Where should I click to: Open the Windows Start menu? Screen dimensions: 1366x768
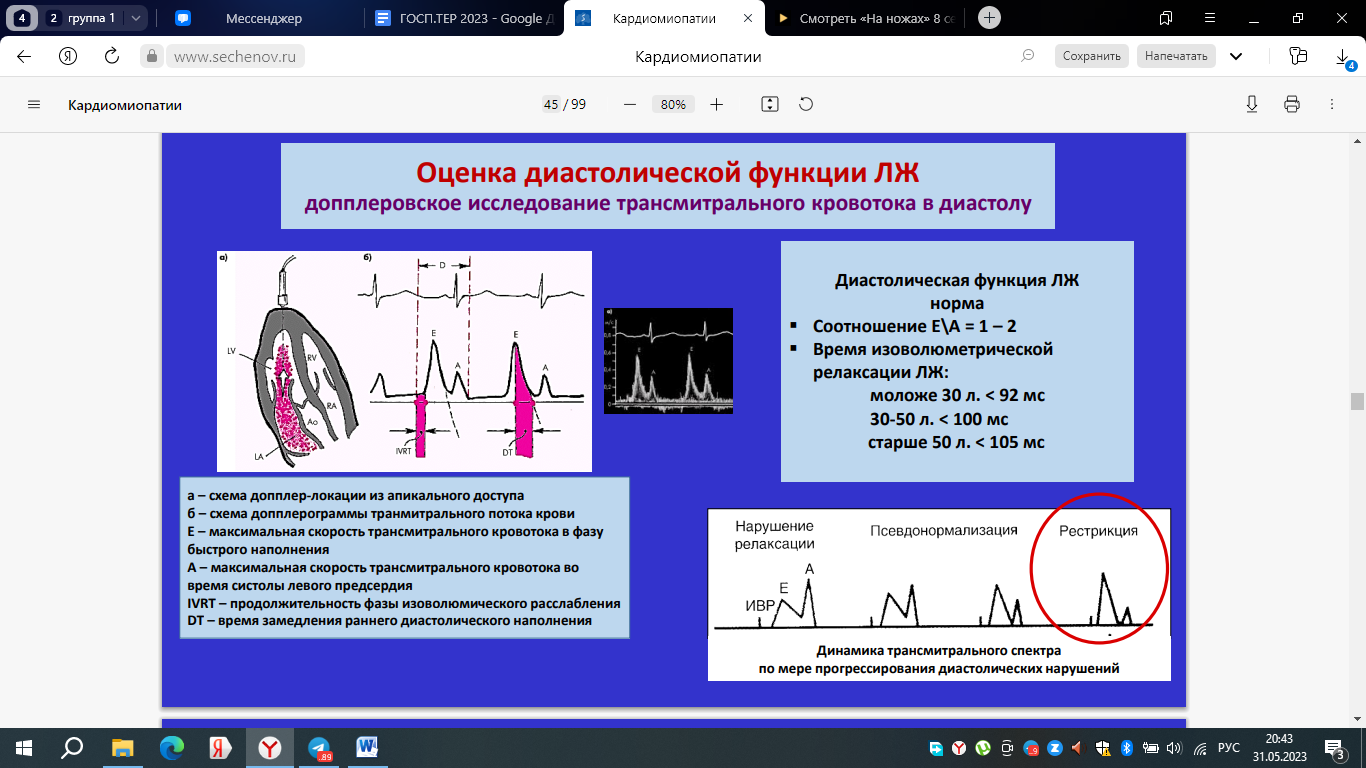point(24,747)
